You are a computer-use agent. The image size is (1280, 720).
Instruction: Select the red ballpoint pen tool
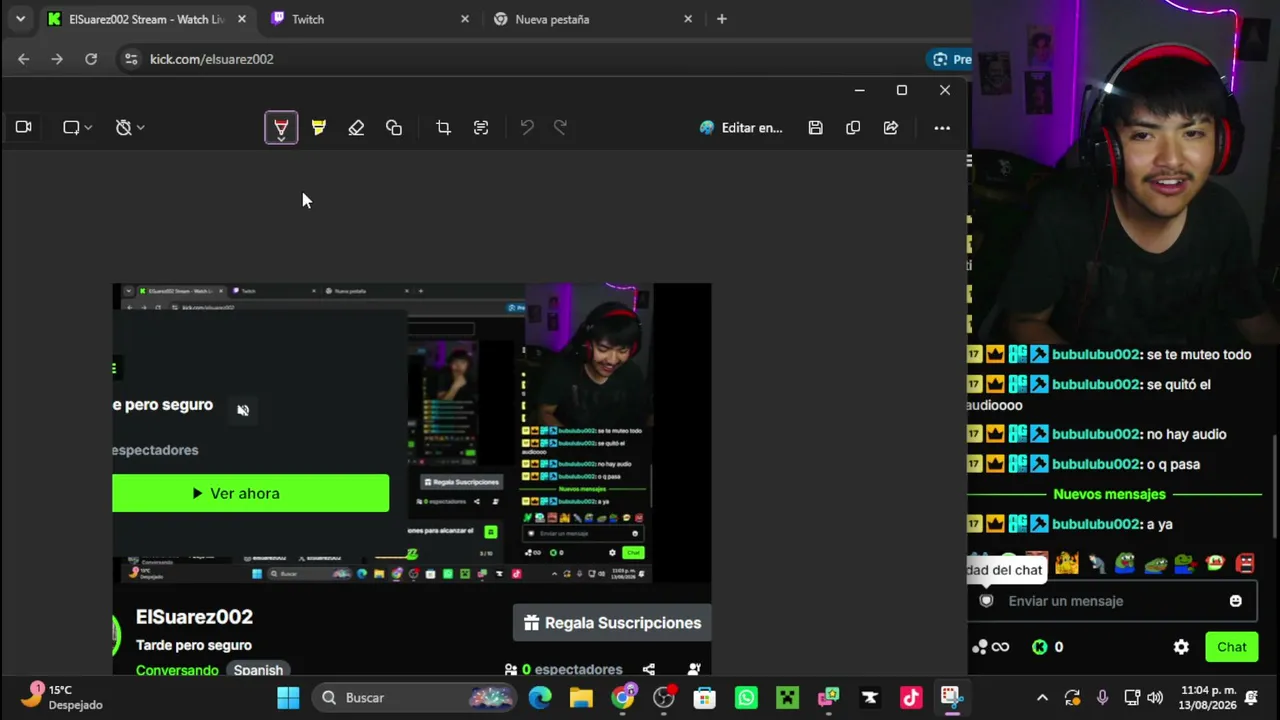281,128
